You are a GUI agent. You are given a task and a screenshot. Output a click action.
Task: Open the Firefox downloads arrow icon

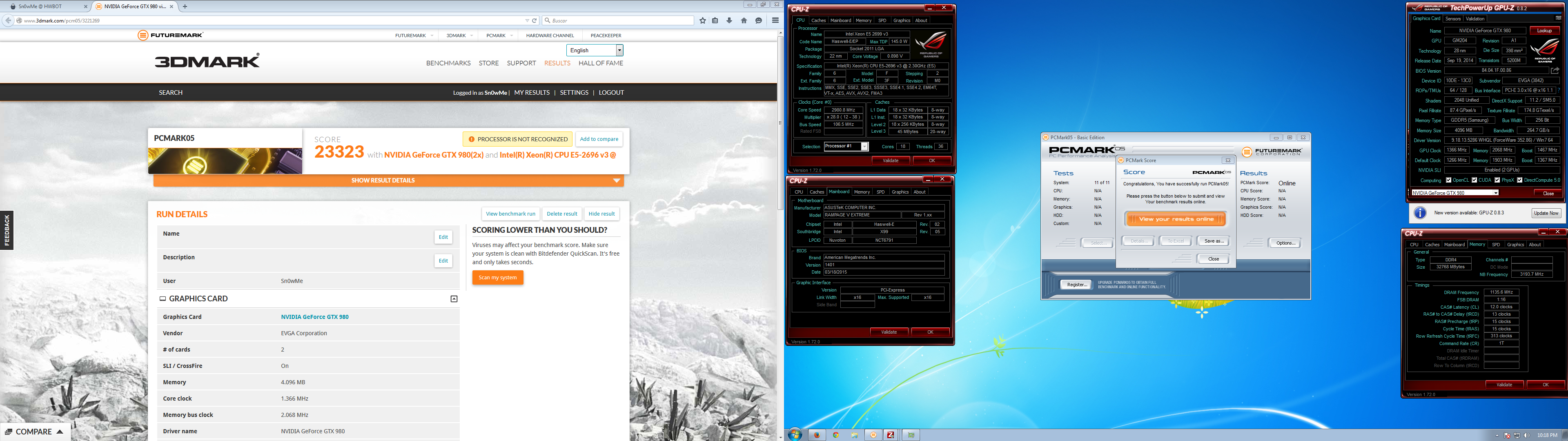pyautogui.click(x=729, y=21)
